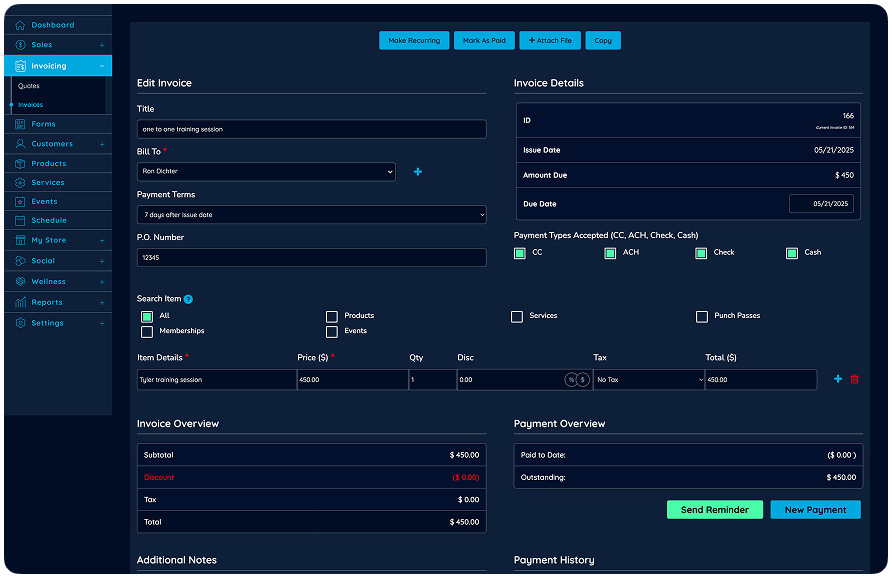Click the Products box icon
The height and width of the screenshot is (578, 892).
click(20, 164)
